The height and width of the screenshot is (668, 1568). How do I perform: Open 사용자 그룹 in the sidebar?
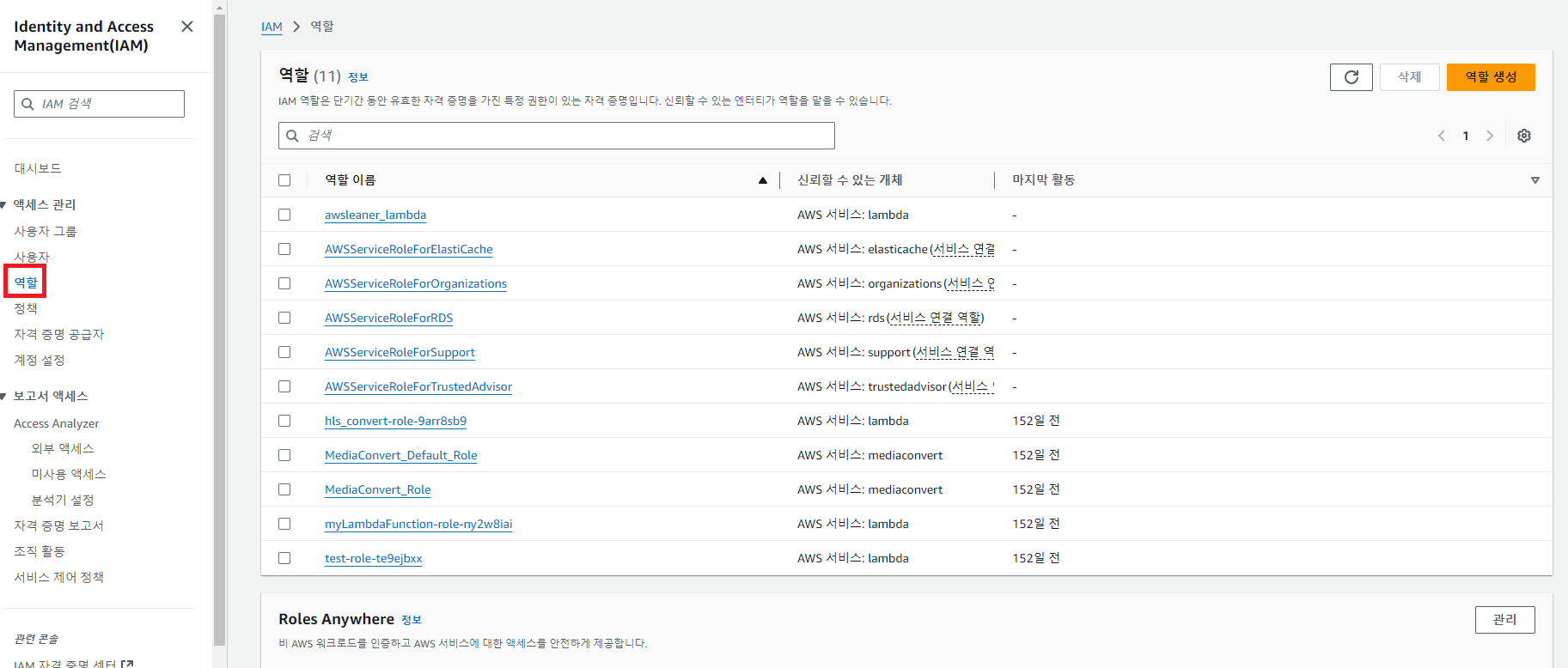coord(45,231)
